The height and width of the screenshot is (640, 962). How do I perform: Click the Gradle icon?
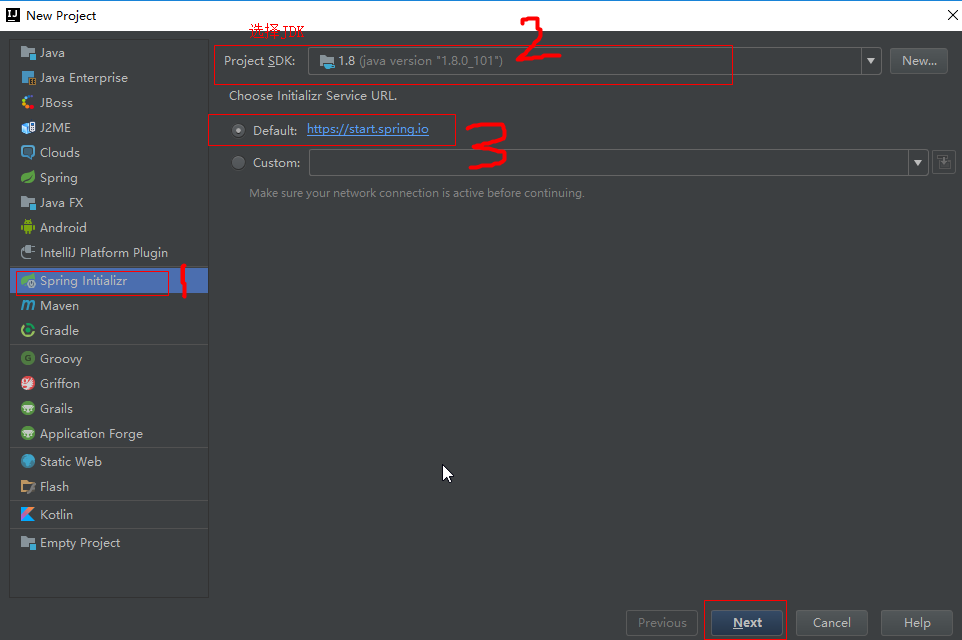(28, 330)
